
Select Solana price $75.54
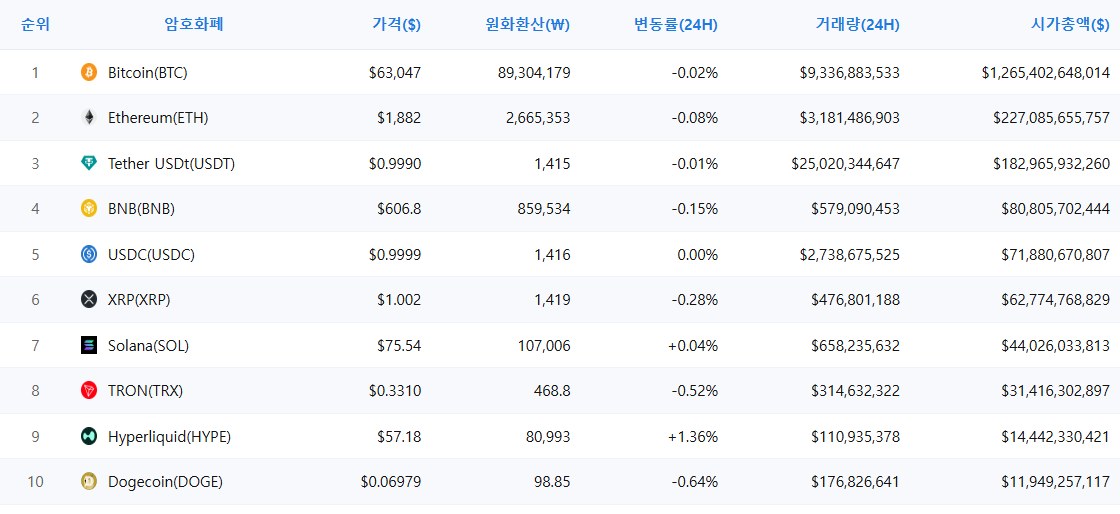[399, 346]
